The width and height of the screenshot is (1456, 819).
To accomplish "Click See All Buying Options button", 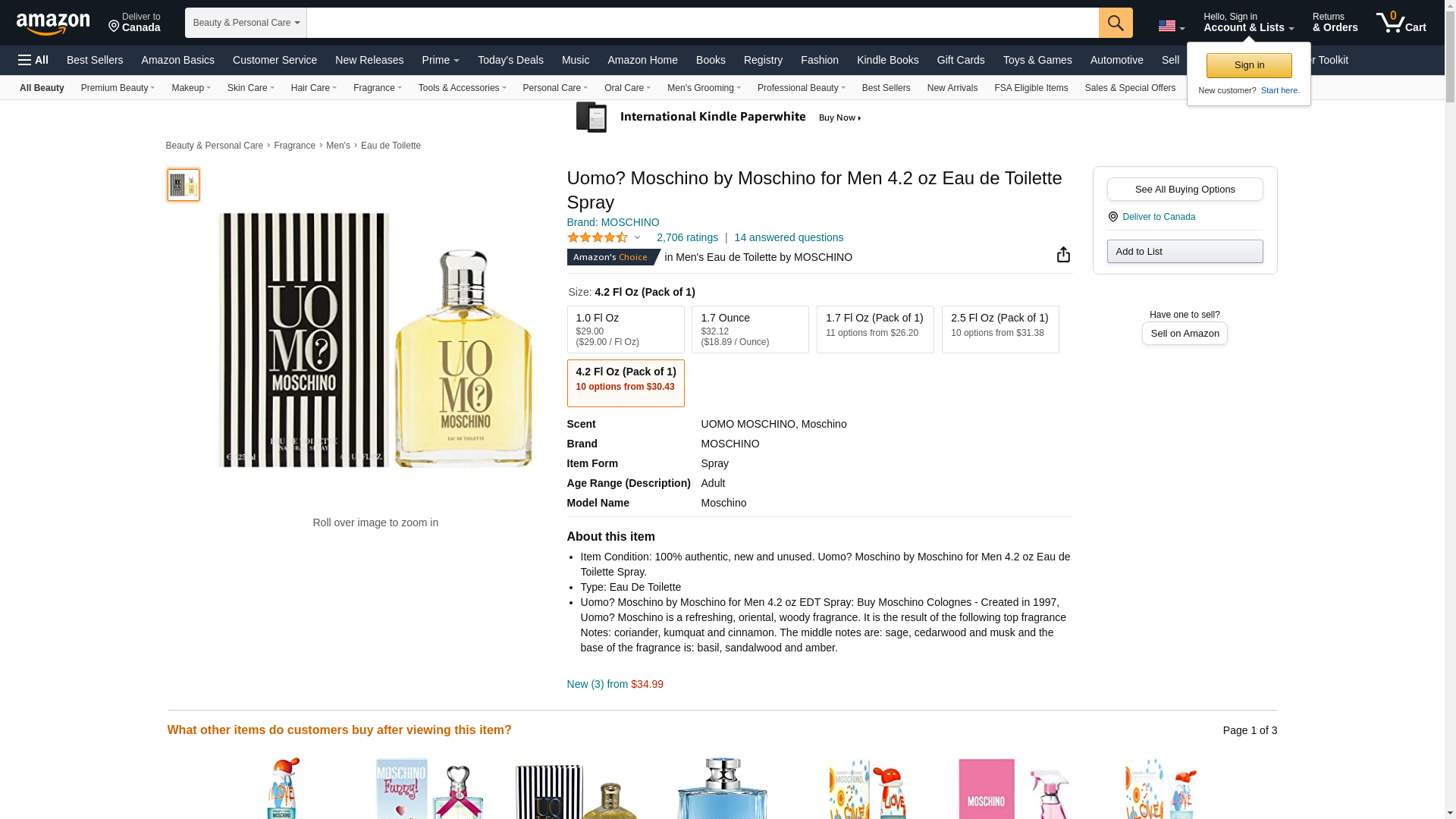I will [1185, 190].
